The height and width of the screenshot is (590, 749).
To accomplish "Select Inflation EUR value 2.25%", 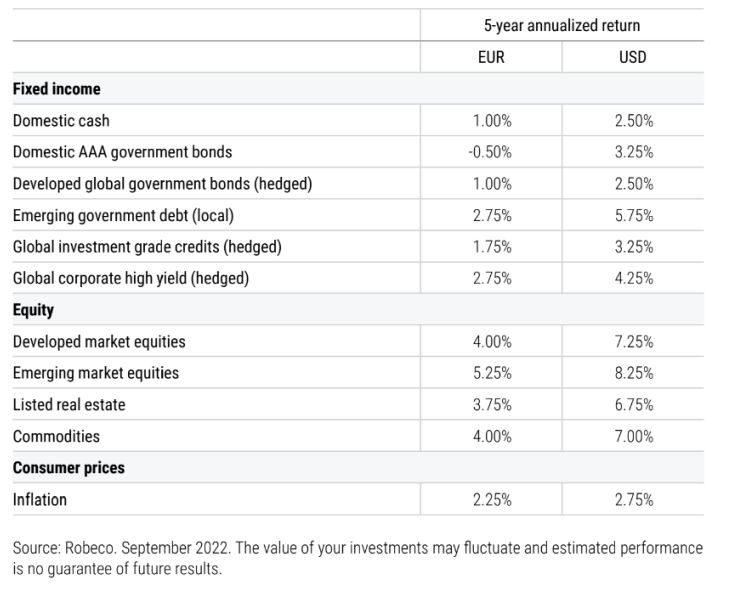I will click(491, 499).
